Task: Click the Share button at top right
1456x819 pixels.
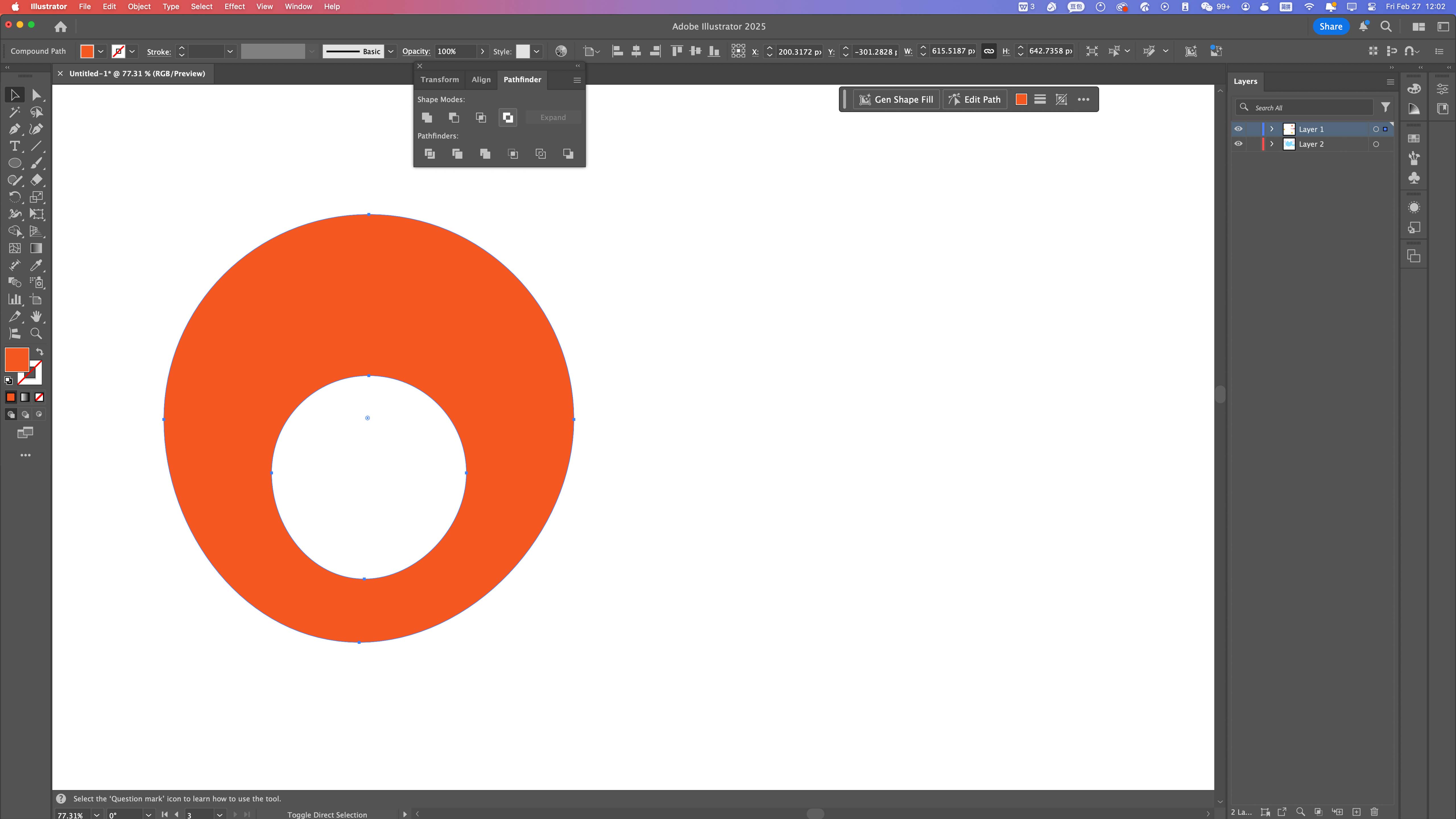Action: pyautogui.click(x=1331, y=26)
